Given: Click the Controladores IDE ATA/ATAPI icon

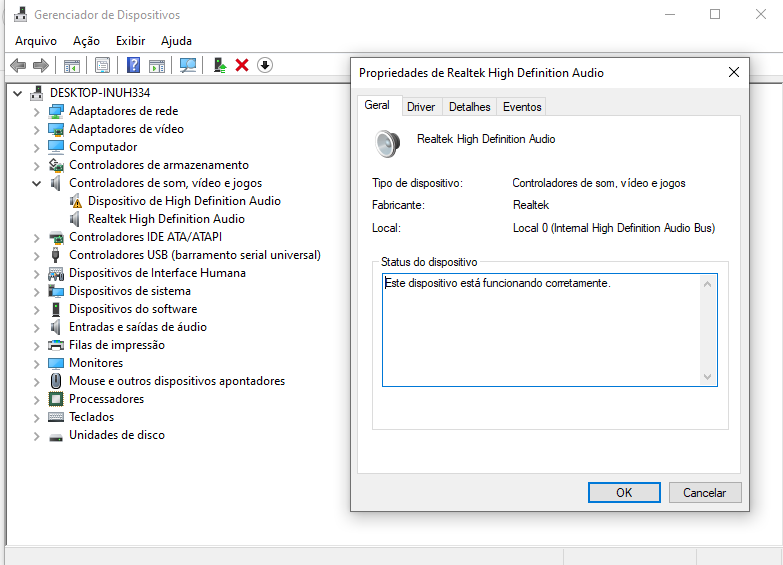Looking at the screenshot, I should pyautogui.click(x=56, y=237).
